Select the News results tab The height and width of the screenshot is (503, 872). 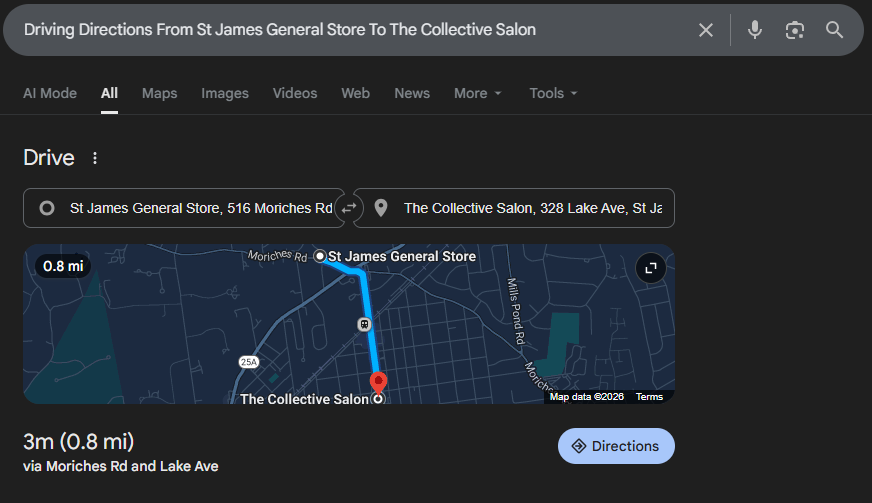point(412,93)
